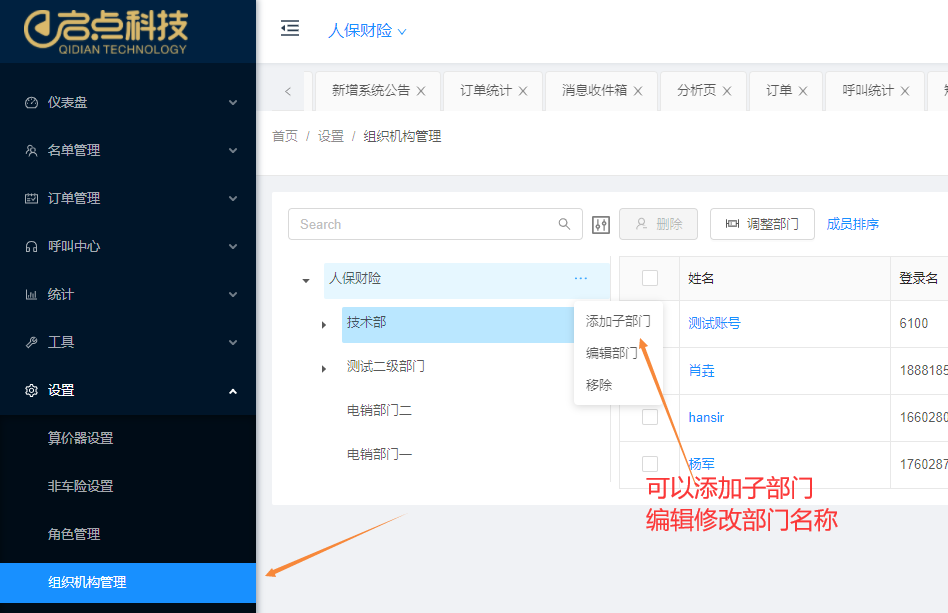Viewport: 948px width, 613px height.
Task: Expand the 技术部 tree node arrow
Action: click(324, 325)
